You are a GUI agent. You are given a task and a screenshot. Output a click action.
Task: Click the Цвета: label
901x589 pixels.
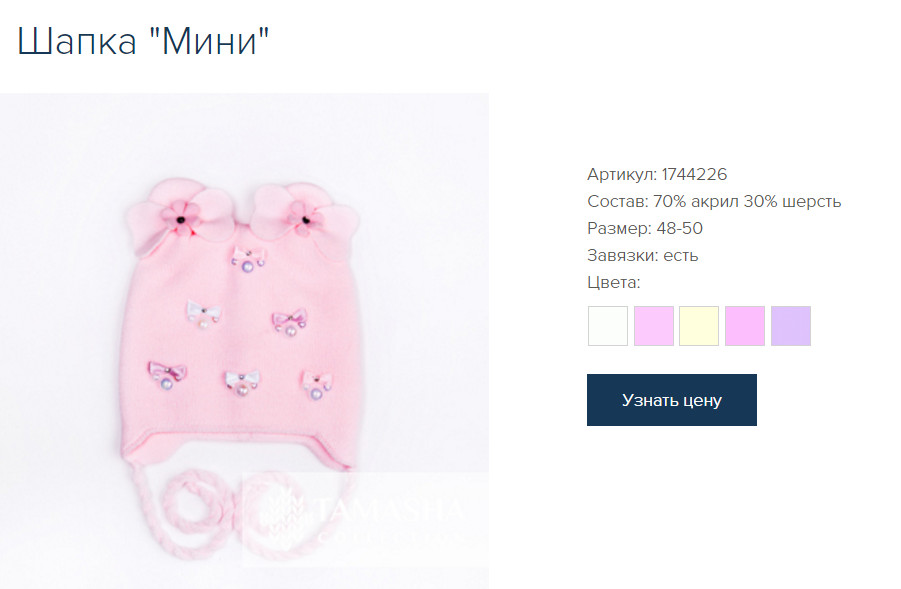tap(614, 282)
